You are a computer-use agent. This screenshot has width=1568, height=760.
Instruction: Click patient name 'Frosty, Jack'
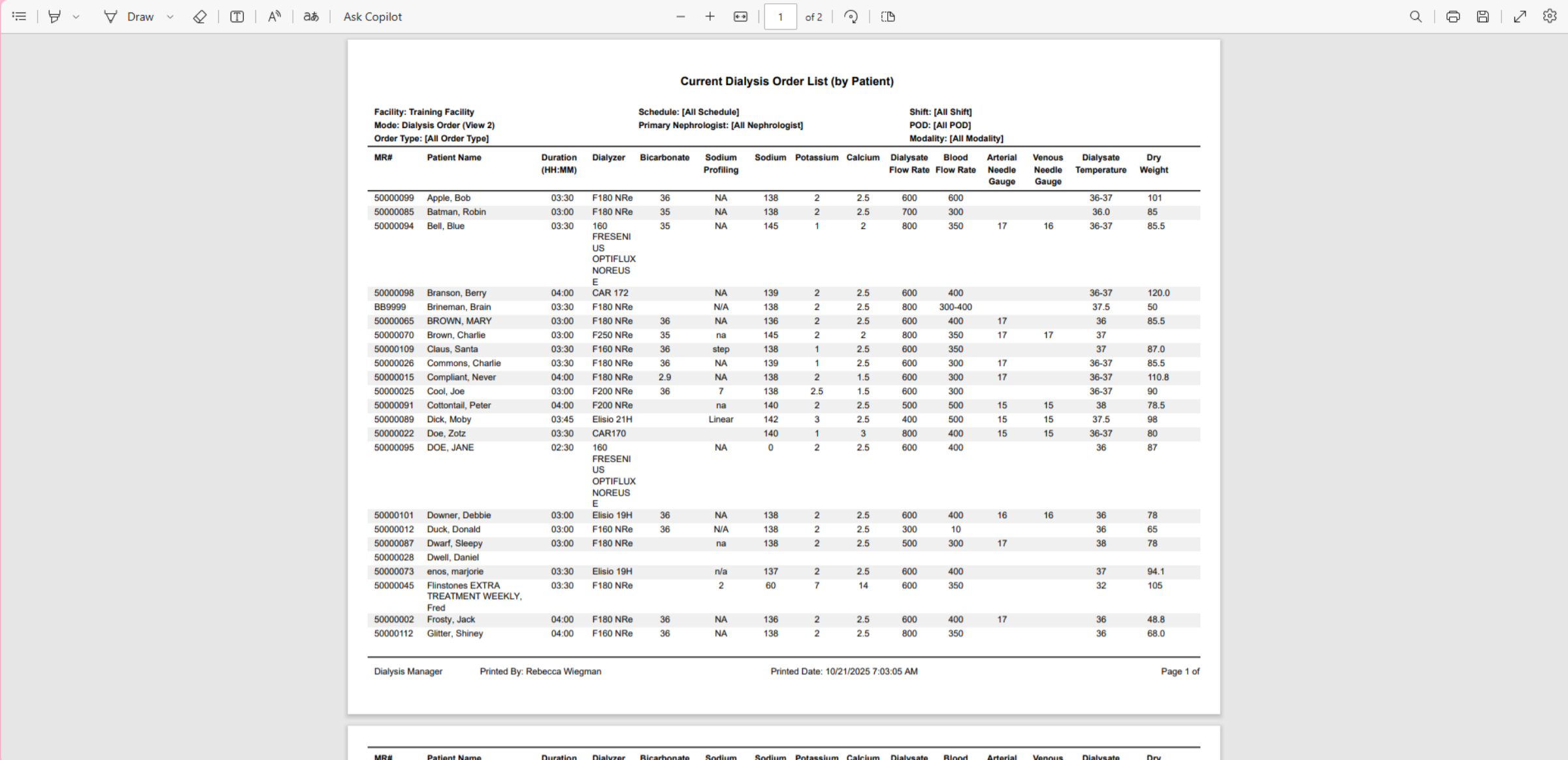click(451, 620)
